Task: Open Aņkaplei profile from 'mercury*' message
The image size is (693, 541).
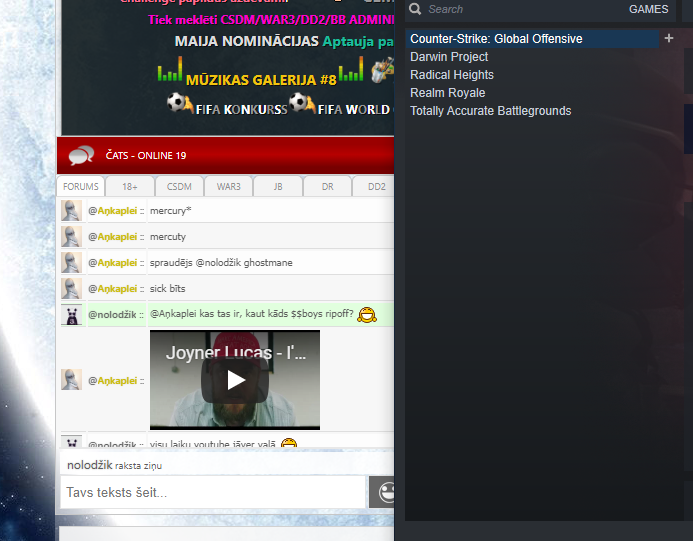Action: [x=117, y=211]
